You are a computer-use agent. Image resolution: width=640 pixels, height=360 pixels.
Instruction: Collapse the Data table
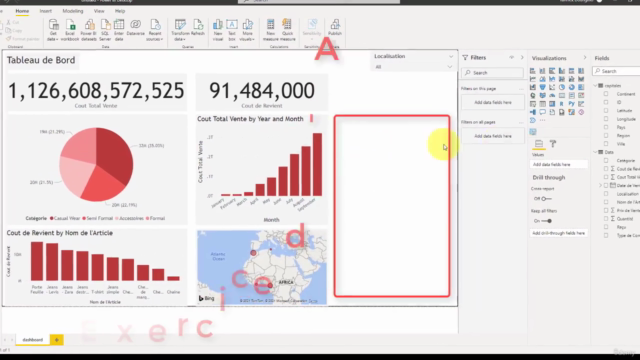pyautogui.click(x=596, y=152)
